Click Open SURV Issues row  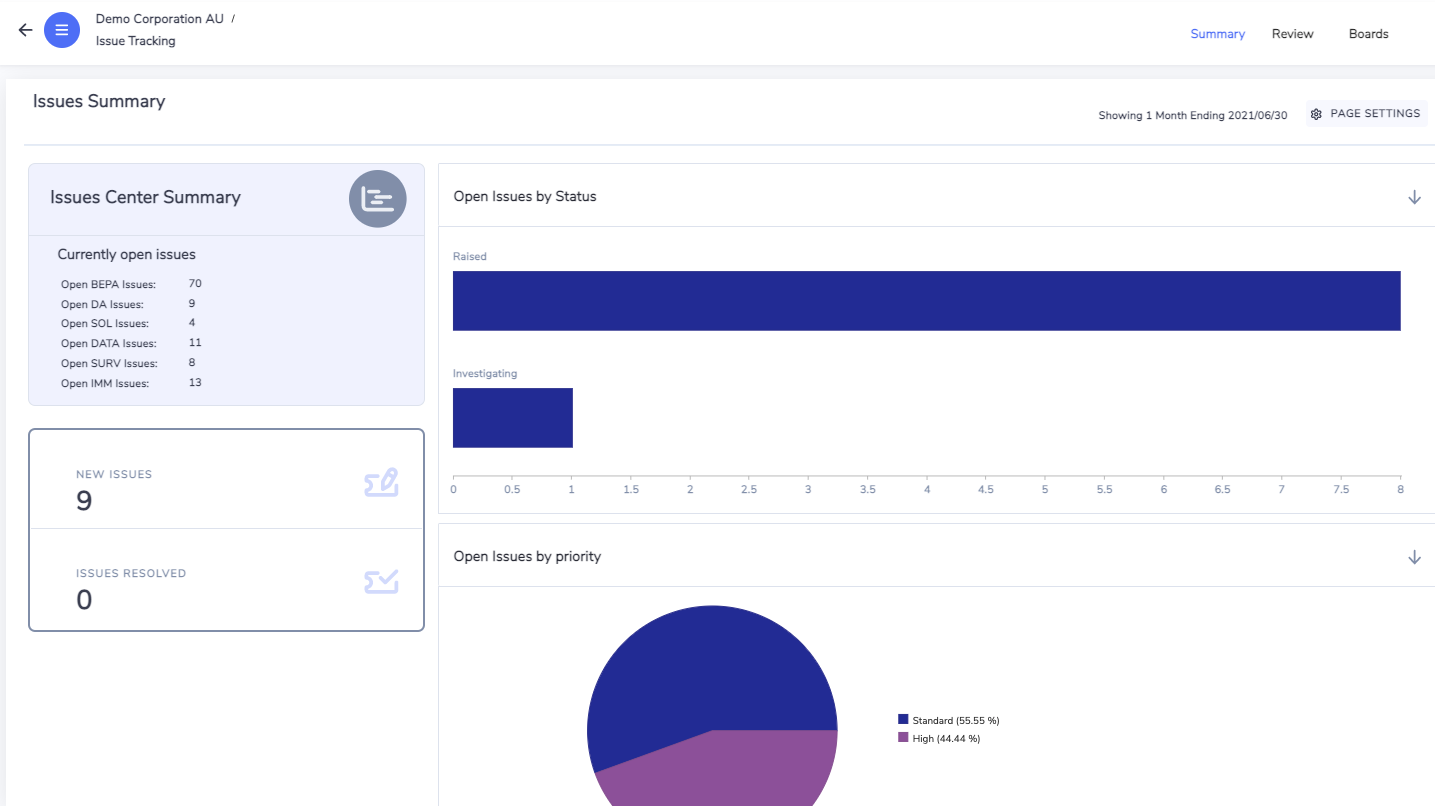(128, 364)
